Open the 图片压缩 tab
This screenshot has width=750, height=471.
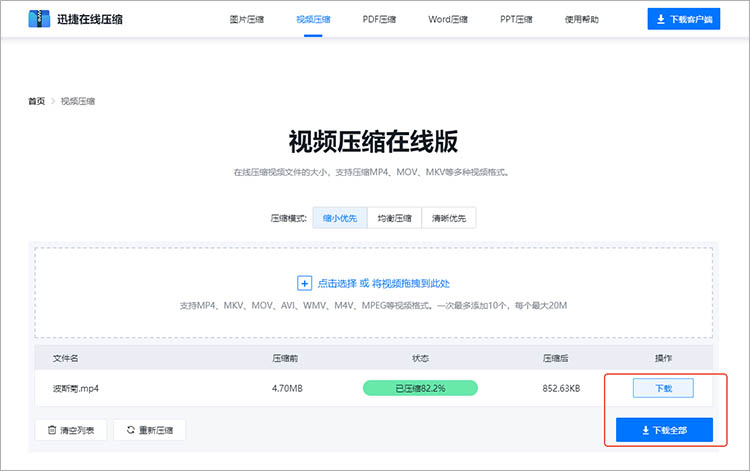(247, 19)
